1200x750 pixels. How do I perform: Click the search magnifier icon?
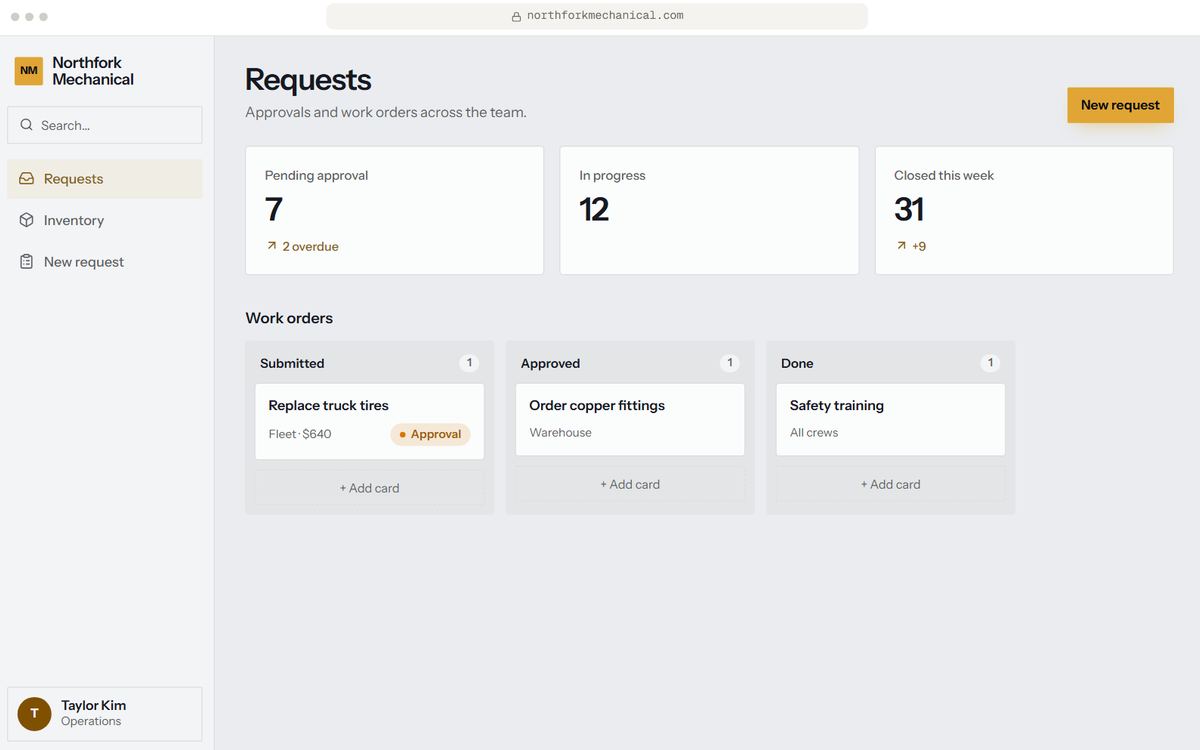(x=27, y=125)
